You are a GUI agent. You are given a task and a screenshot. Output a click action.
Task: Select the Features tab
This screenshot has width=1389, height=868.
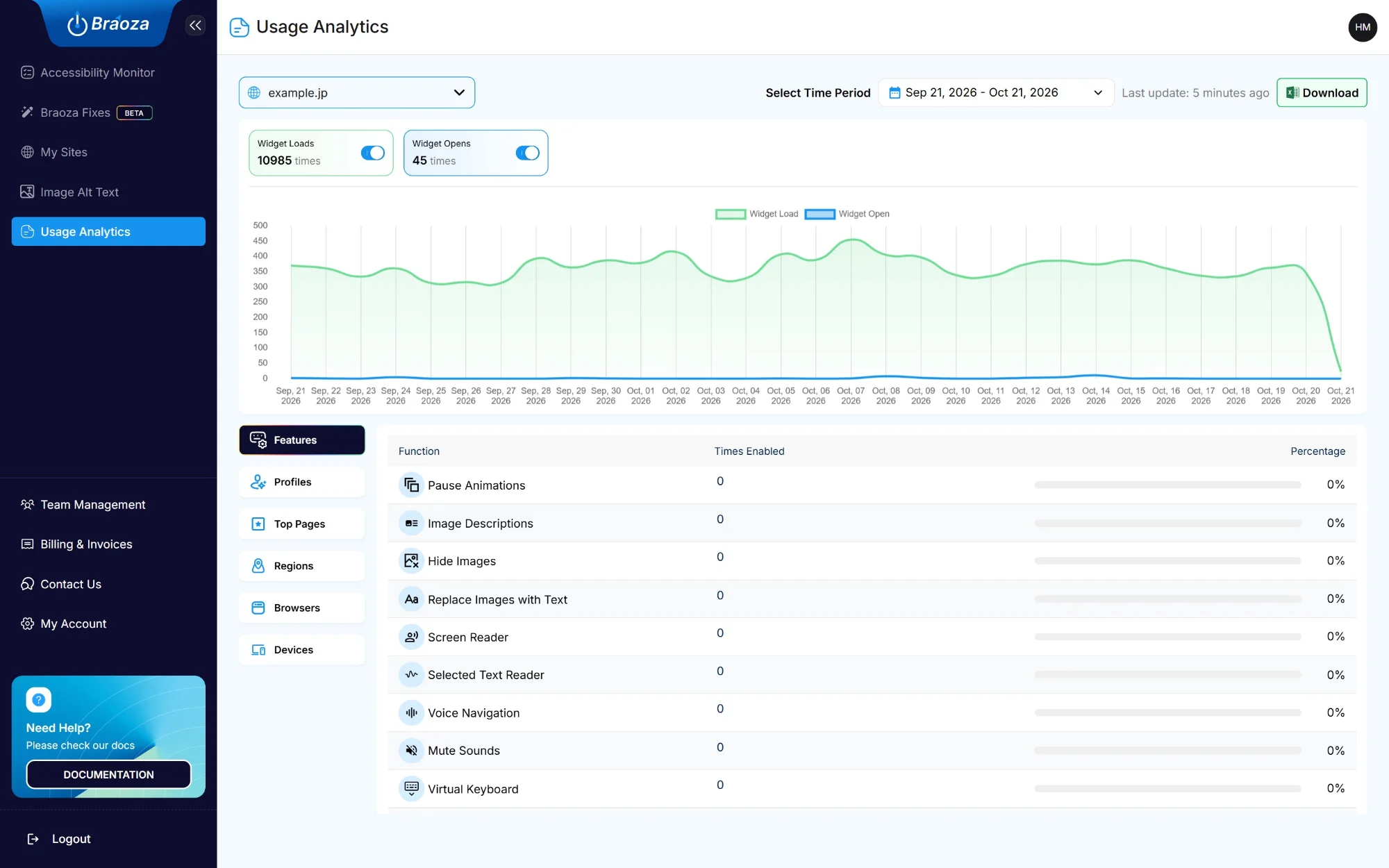302,440
